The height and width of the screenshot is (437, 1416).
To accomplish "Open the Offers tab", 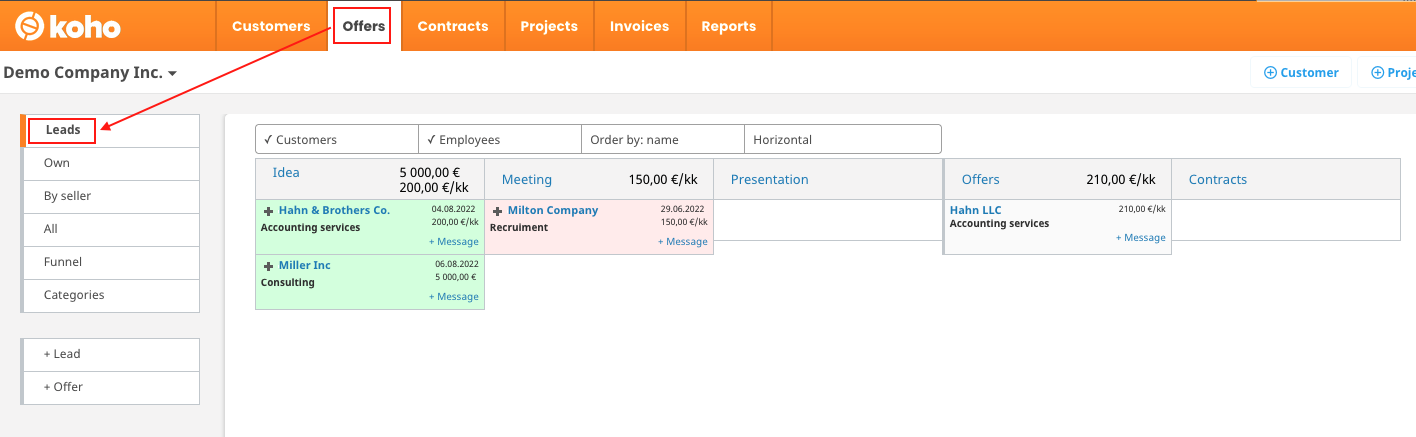I will point(364,26).
